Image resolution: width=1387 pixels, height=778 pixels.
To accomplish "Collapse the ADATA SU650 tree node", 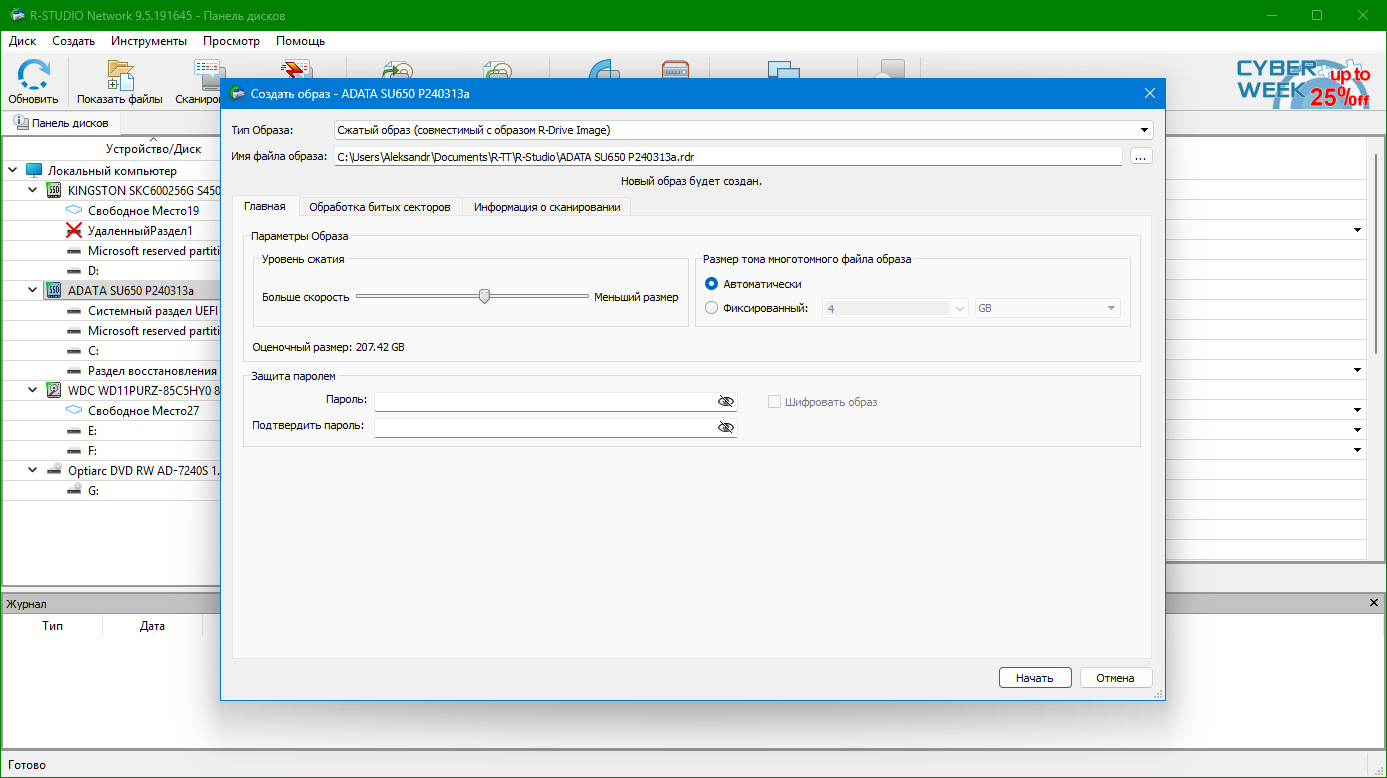I will tap(32, 291).
